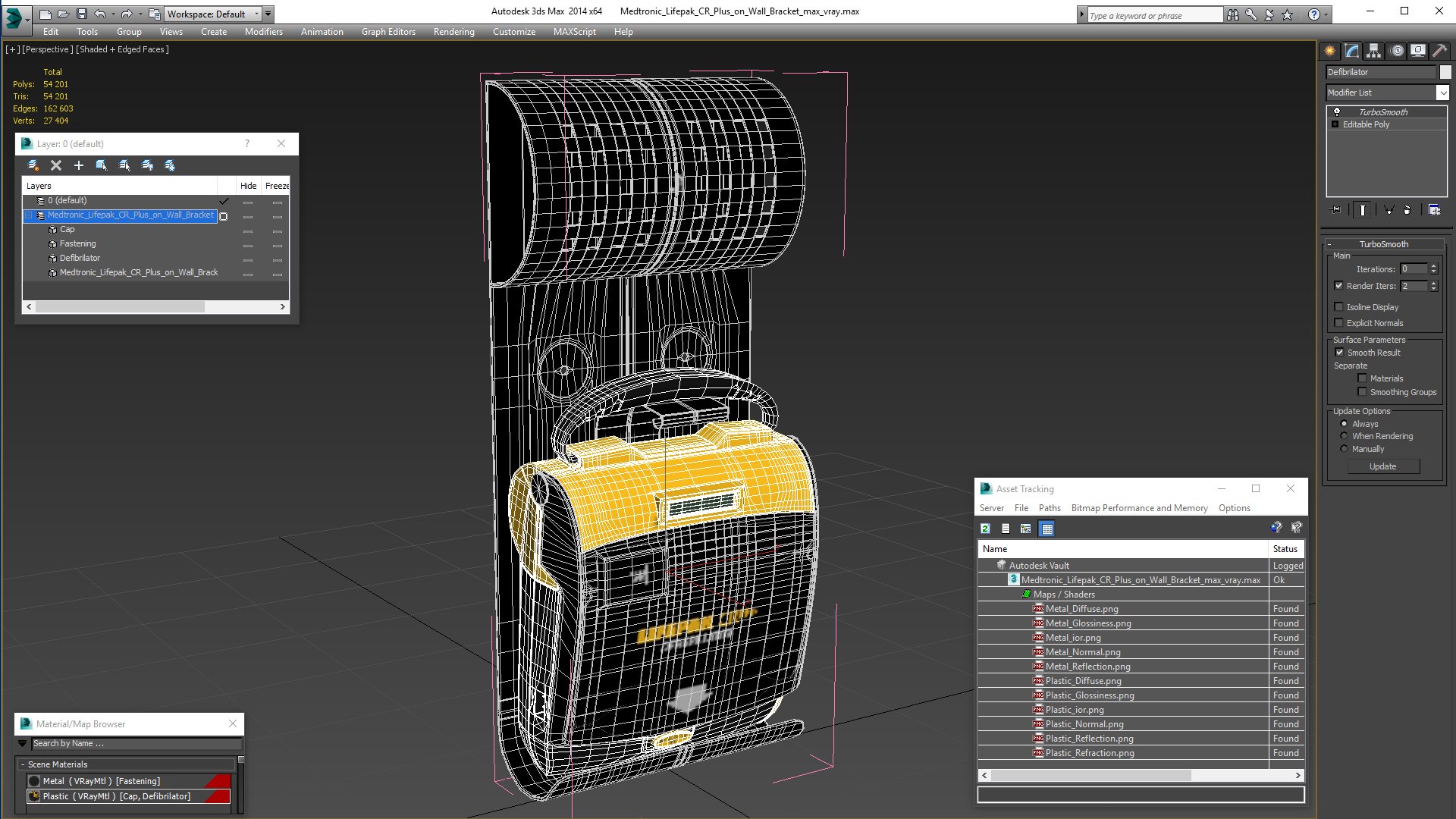Select the Manually update option
Screen dimensions: 1456x819
(x=1344, y=449)
